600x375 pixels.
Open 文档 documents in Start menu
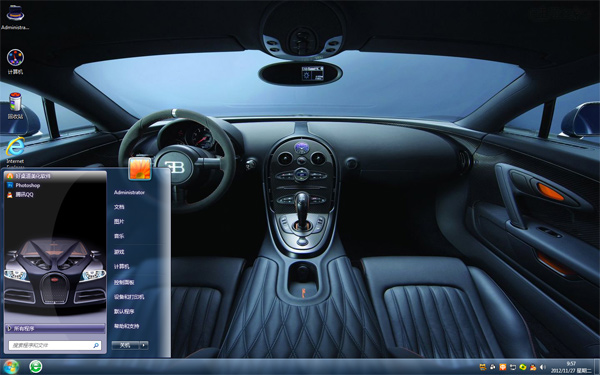(x=119, y=207)
